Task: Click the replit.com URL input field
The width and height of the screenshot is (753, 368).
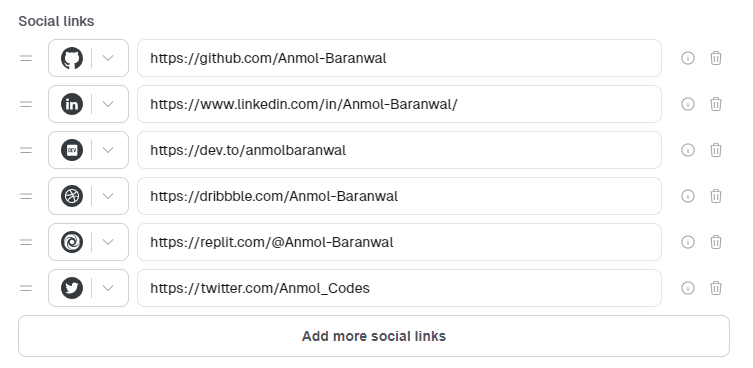Action: [400, 242]
